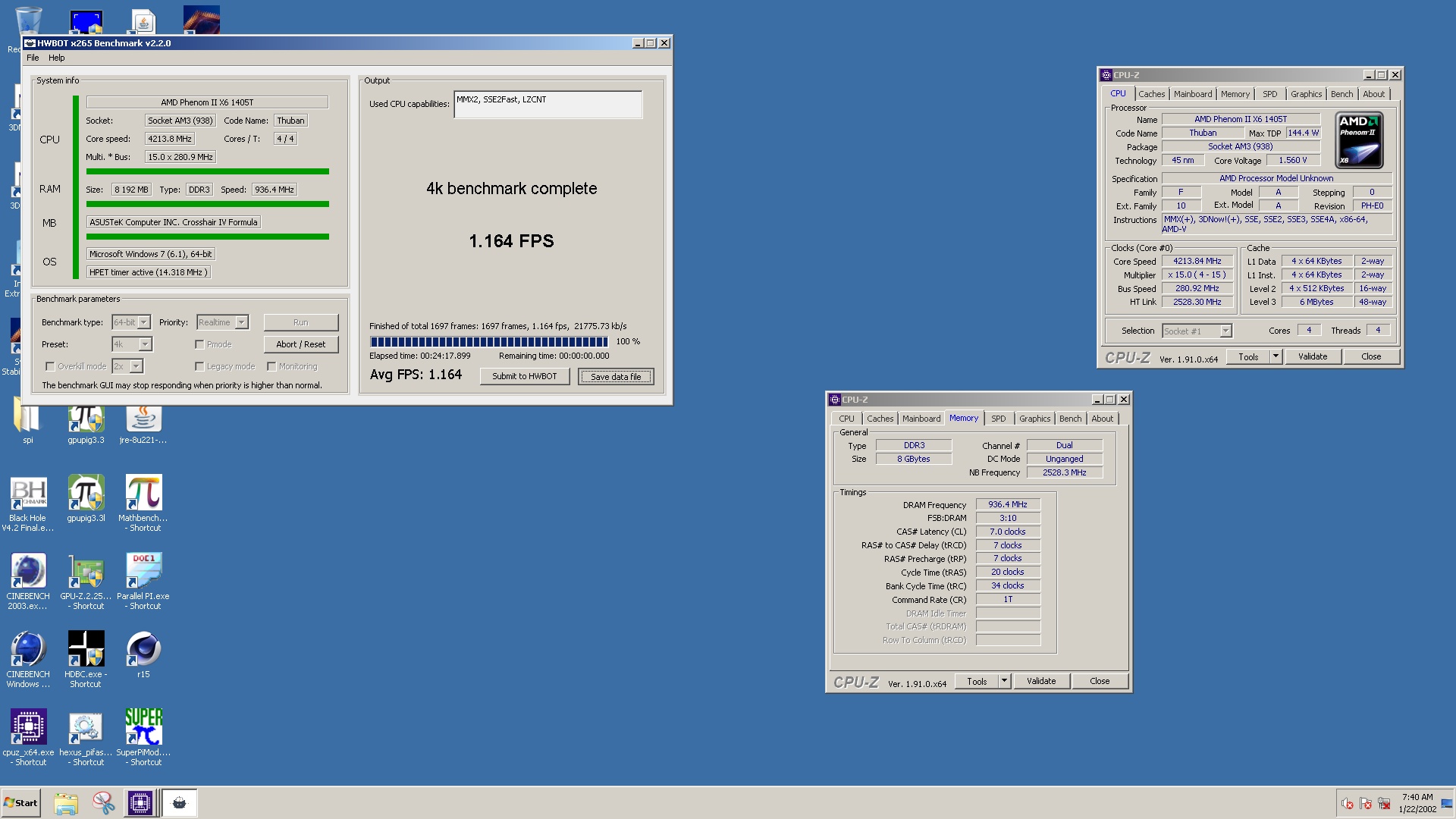Expand the Benchmark type 64-bit dropdown
This screenshot has height=819, width=1456.
144,322
